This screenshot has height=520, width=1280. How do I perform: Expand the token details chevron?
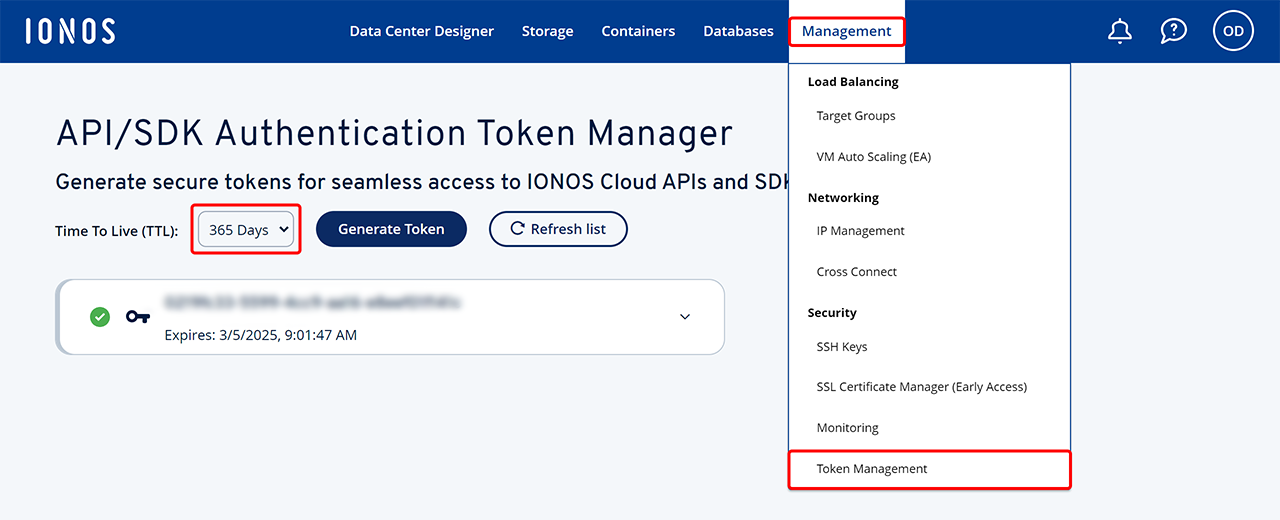[685, 317]
